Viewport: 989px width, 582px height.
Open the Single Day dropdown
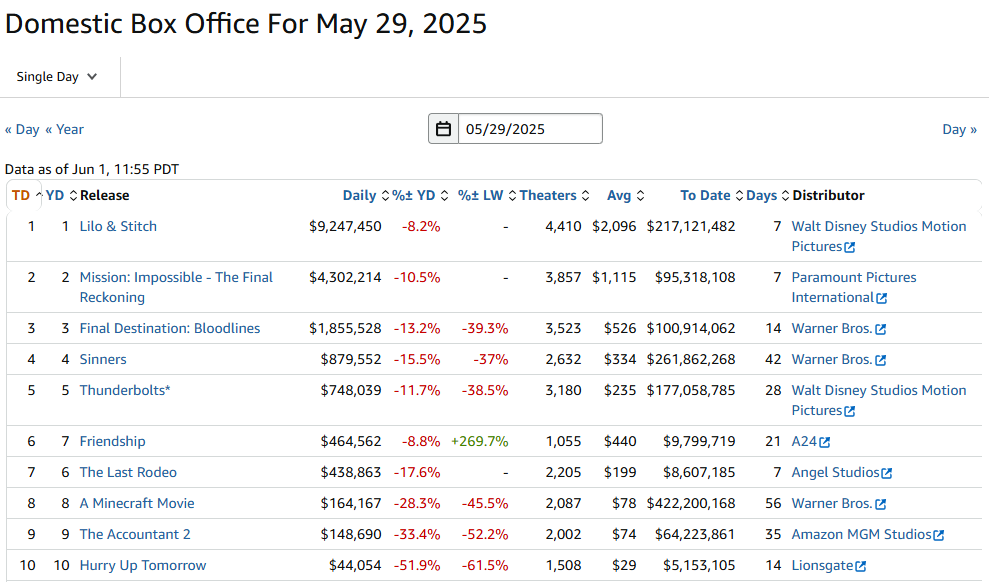[57, 77]
